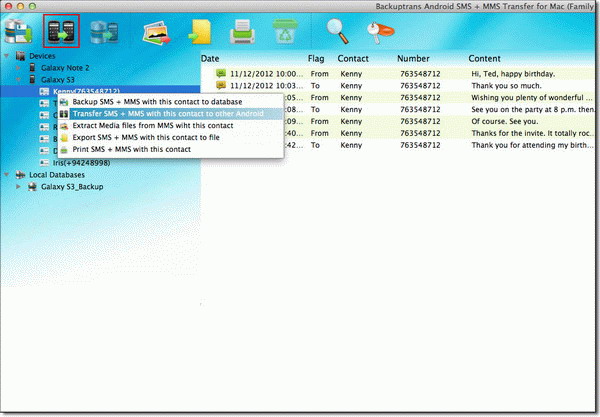The image size is (600, 417).
Task: Collapse the Galaxy S3 node
Action: click(18, 80)
